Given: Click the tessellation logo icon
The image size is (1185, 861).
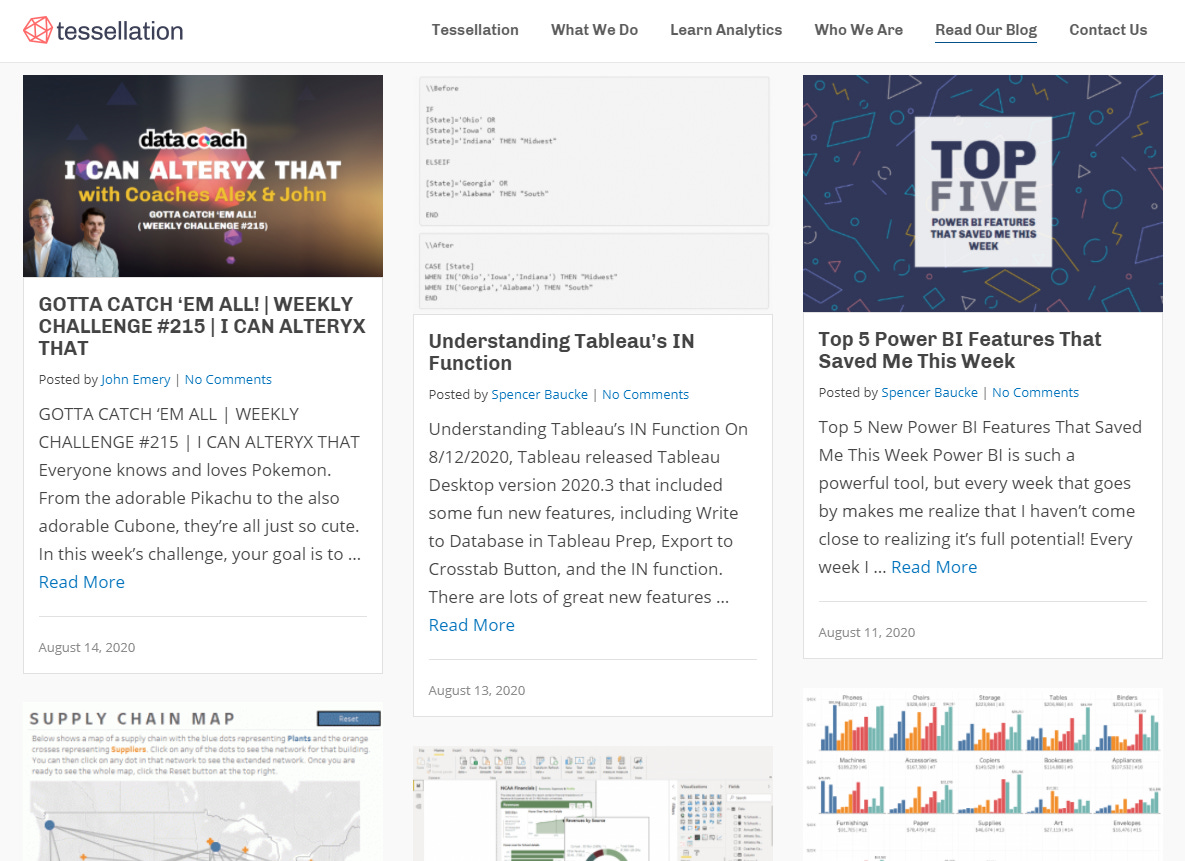Looking at the screenshot, I should pyautogui.click(x=38, y=30).
